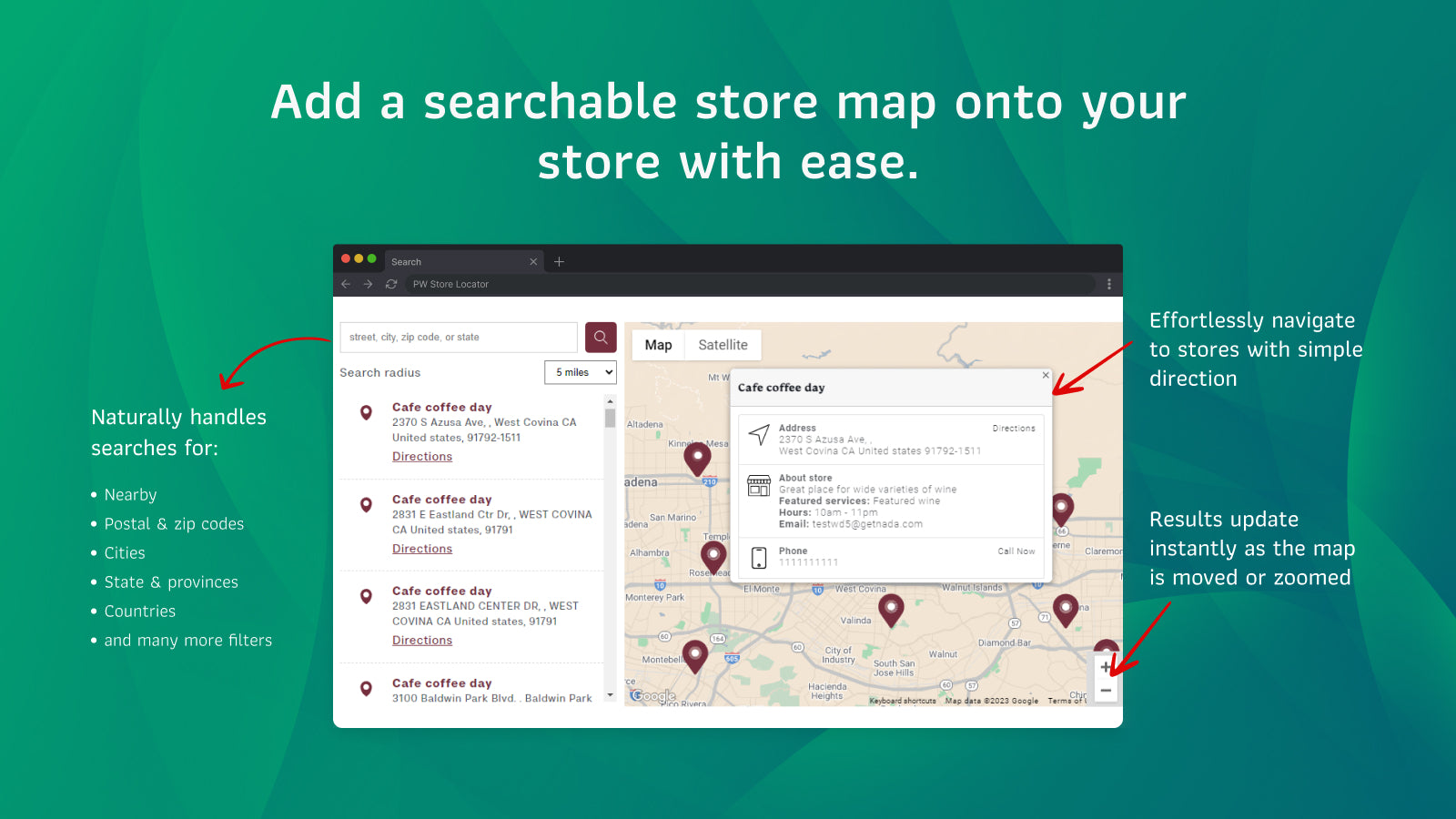Click the forward navigation arrow

(x=368, y=284)
